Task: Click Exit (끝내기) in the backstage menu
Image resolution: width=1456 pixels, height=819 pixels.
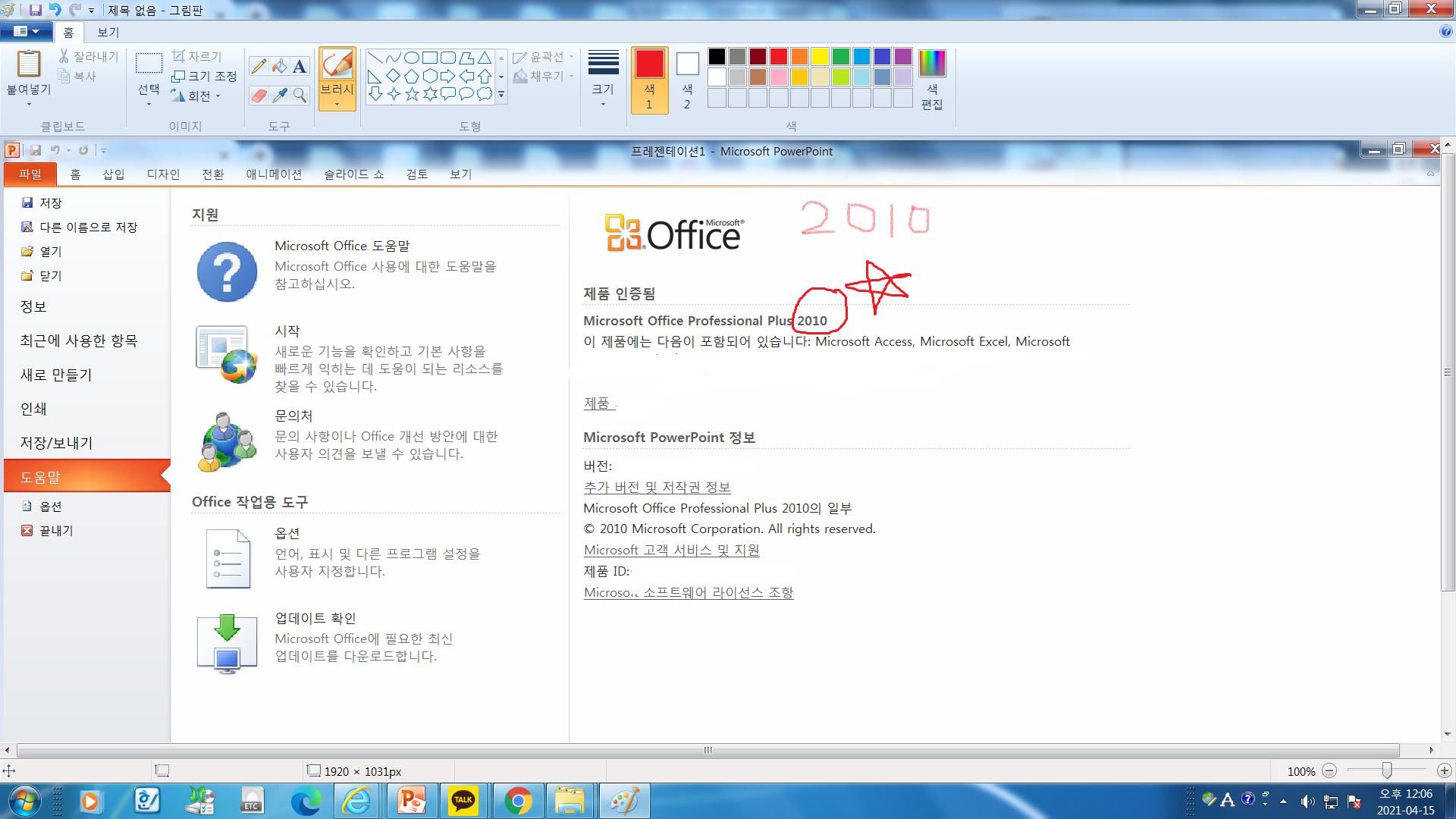Action: [x=49, y=530]
